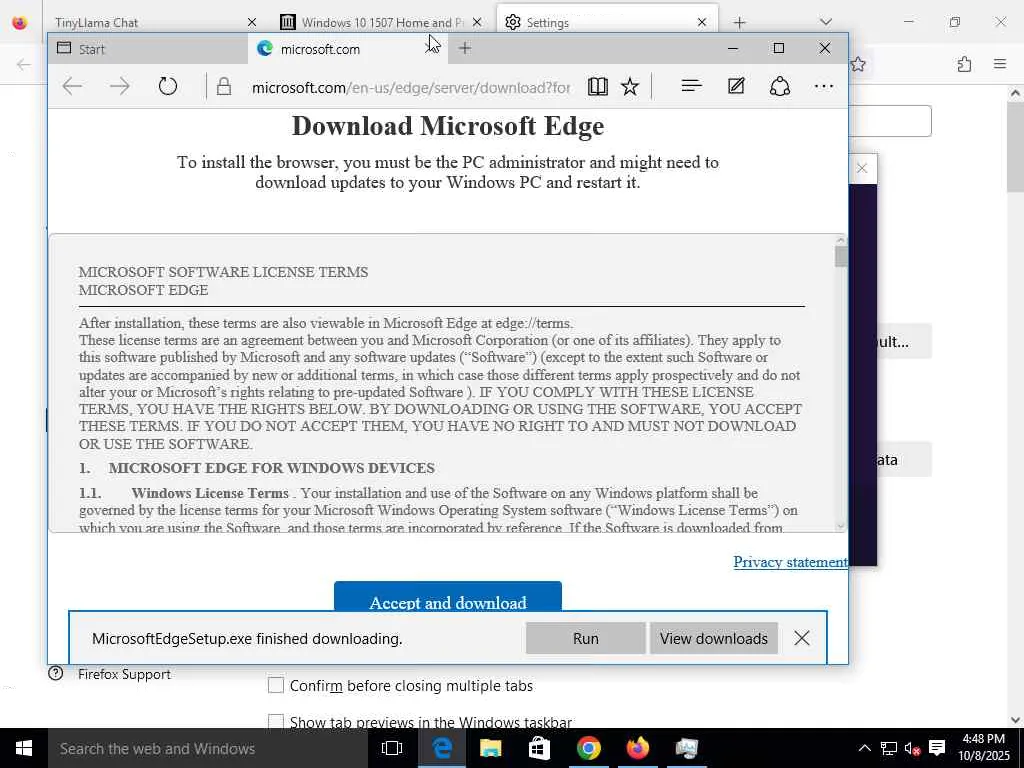Viewport: 1024px width, 768px height.
Task: Click the Edge icon on the taskbar
Action: (441, 748)
